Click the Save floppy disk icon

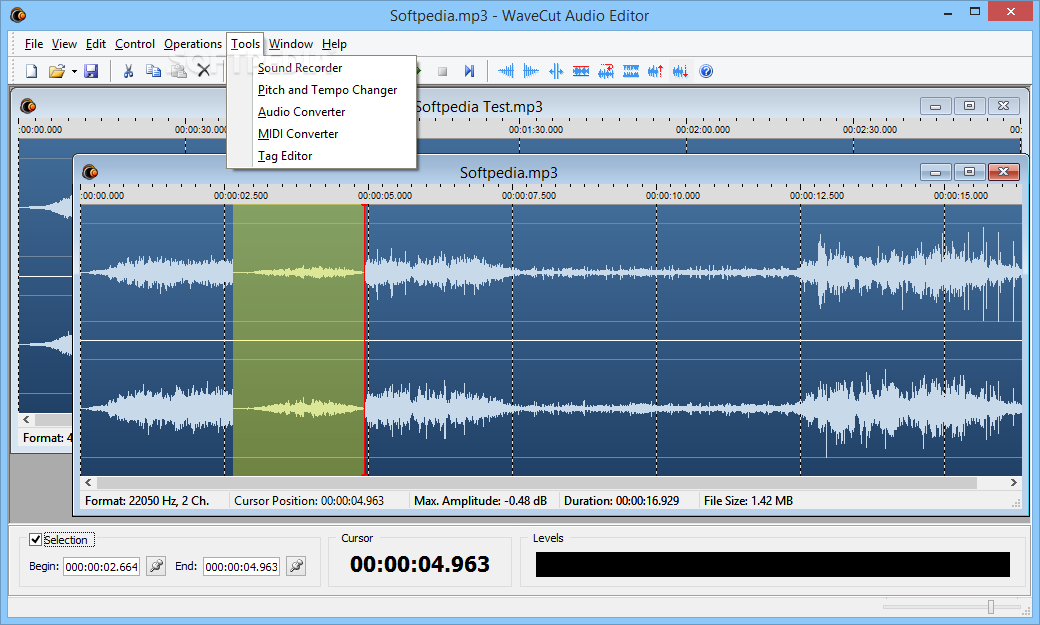[92, 71]
